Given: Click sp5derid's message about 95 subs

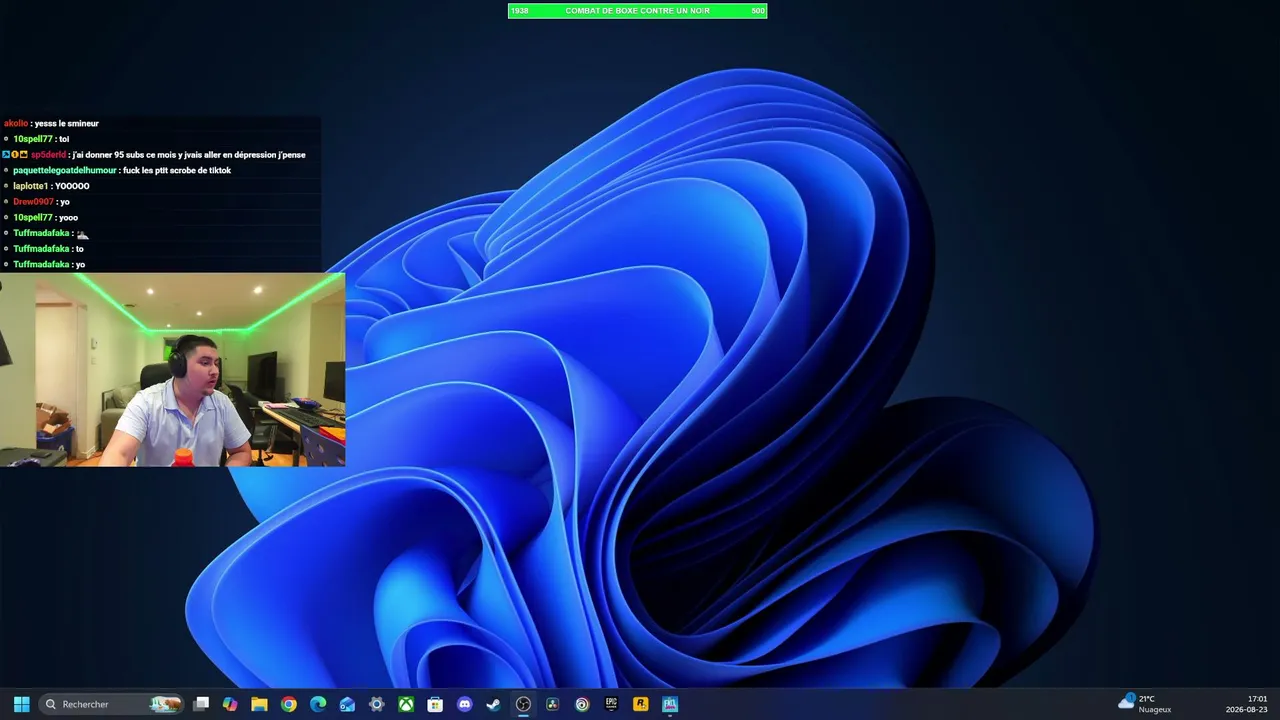Looking at the screenshot, I should (189, 155).
